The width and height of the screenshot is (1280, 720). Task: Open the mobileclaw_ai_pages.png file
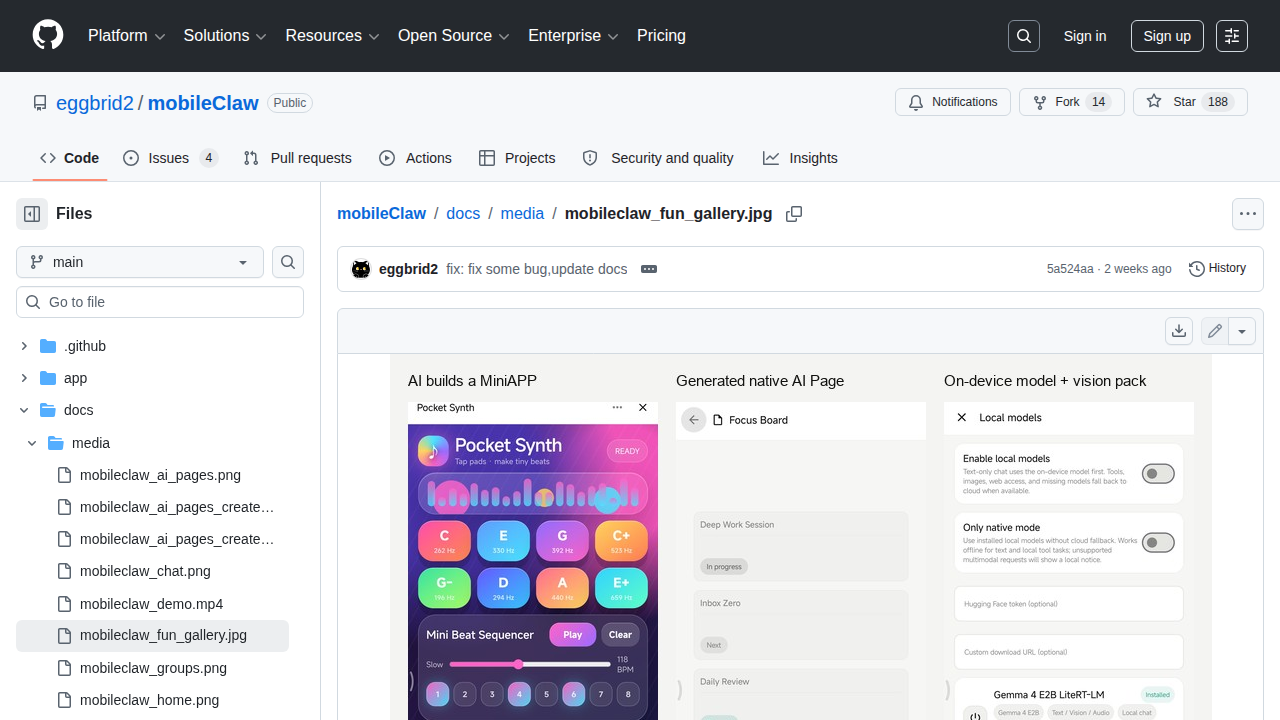point(160,475)
